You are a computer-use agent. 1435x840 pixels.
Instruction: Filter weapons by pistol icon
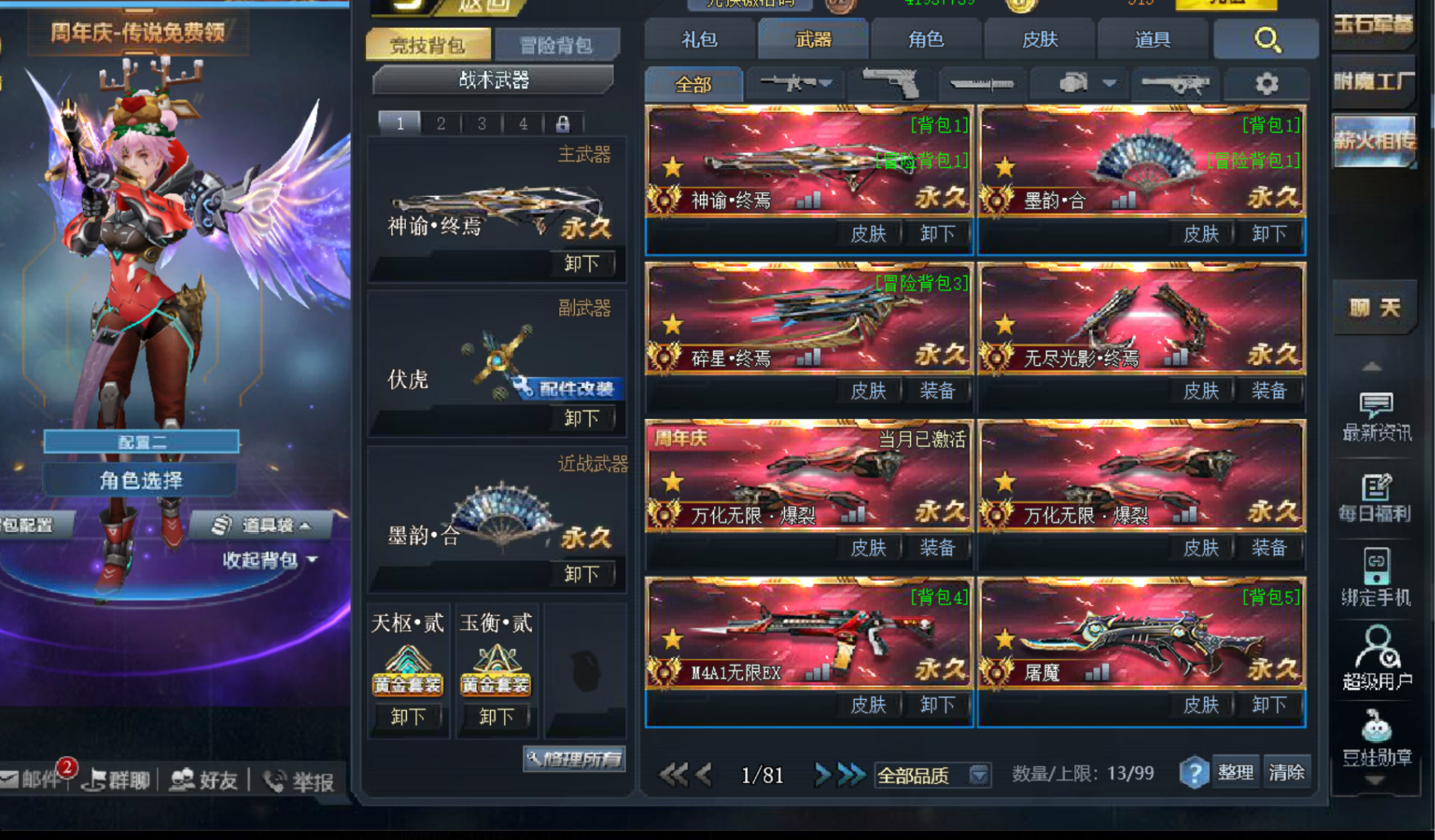point(891,83)
